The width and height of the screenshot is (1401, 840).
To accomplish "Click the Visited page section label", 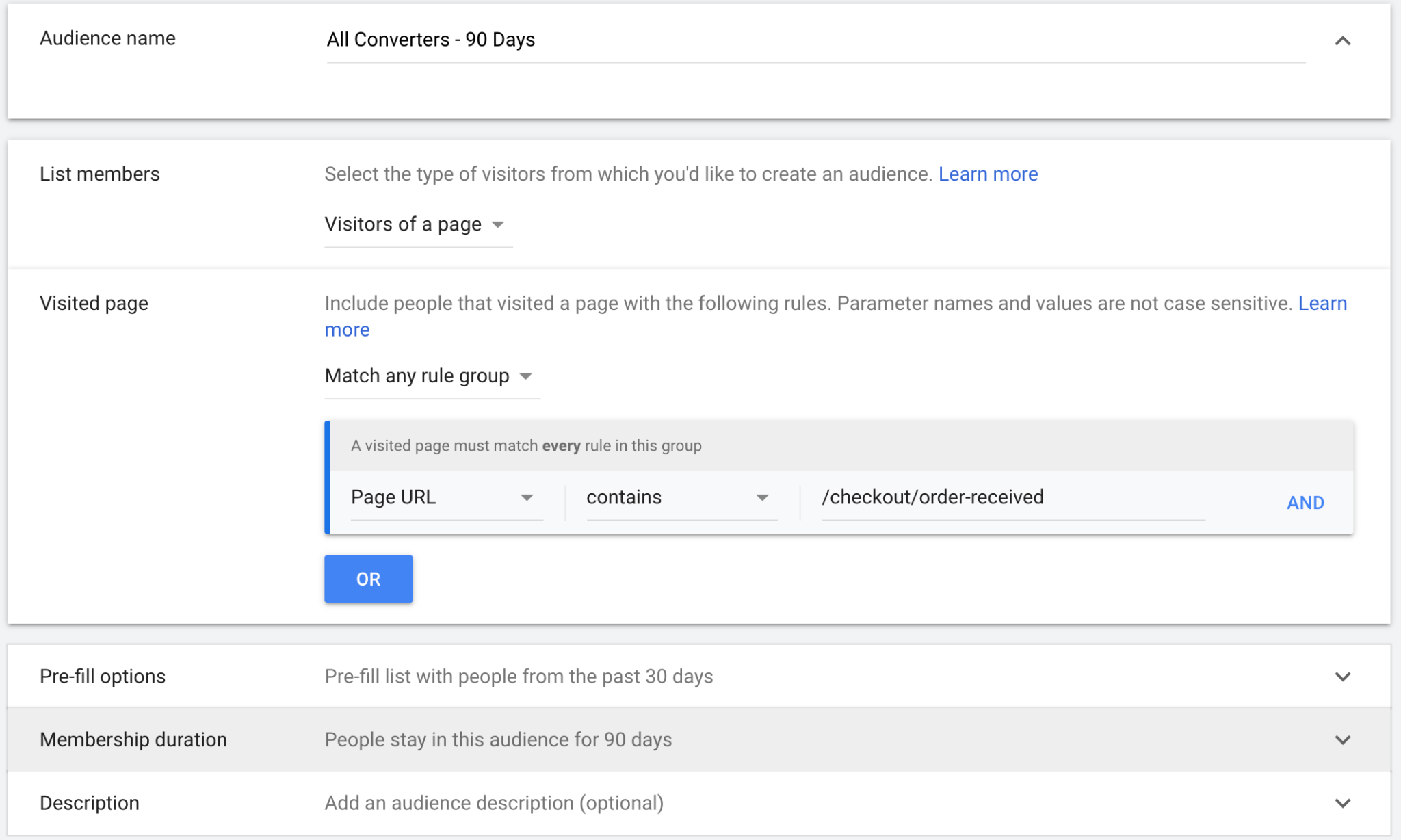I will (x=93, y=303).
